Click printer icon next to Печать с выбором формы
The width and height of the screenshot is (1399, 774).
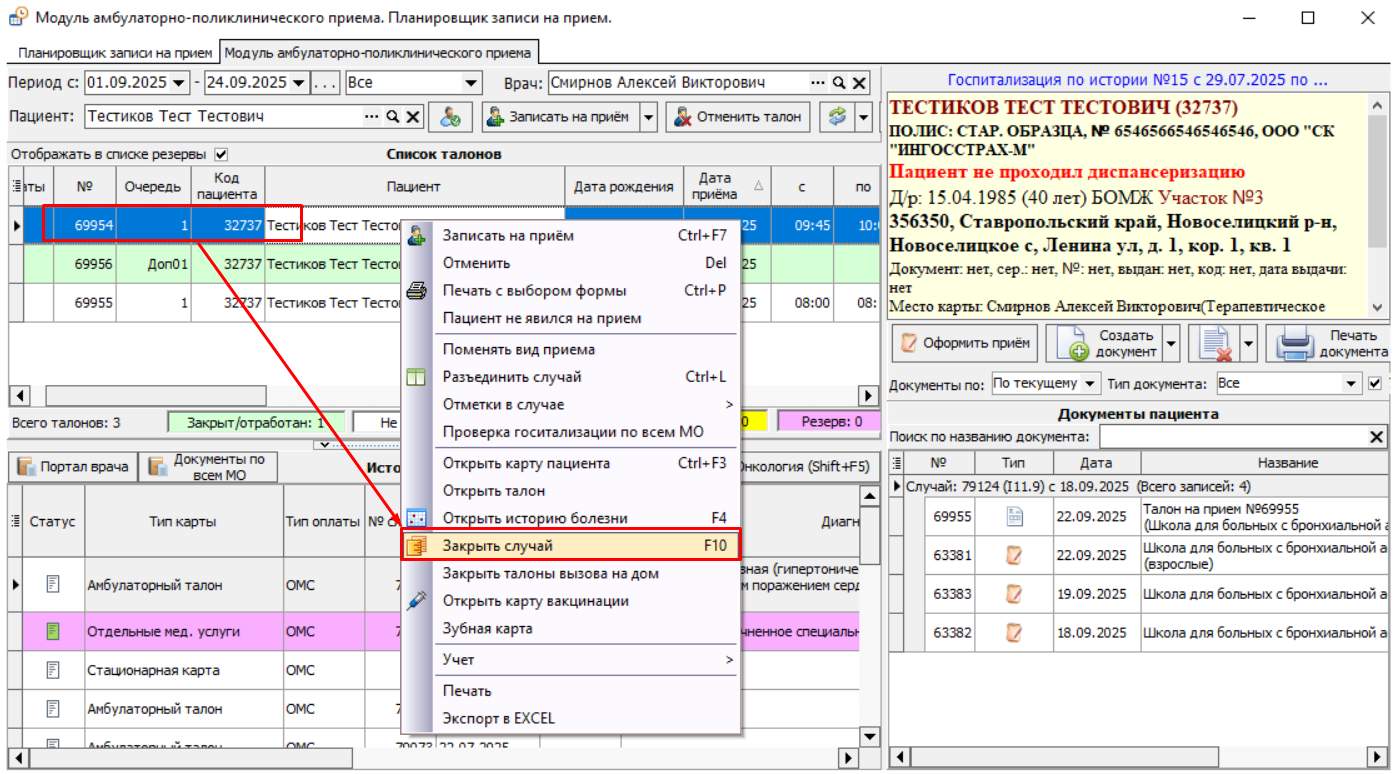pyautogui.click(x=417, y=291)
